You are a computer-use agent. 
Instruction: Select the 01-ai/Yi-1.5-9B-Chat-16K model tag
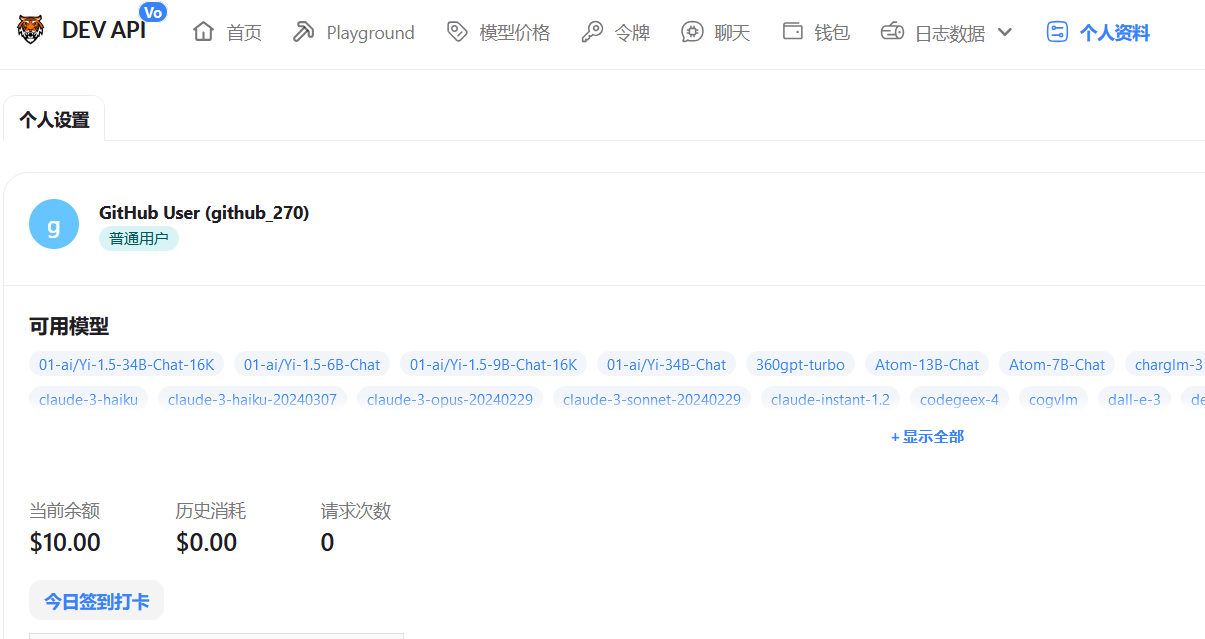point(494,364)
